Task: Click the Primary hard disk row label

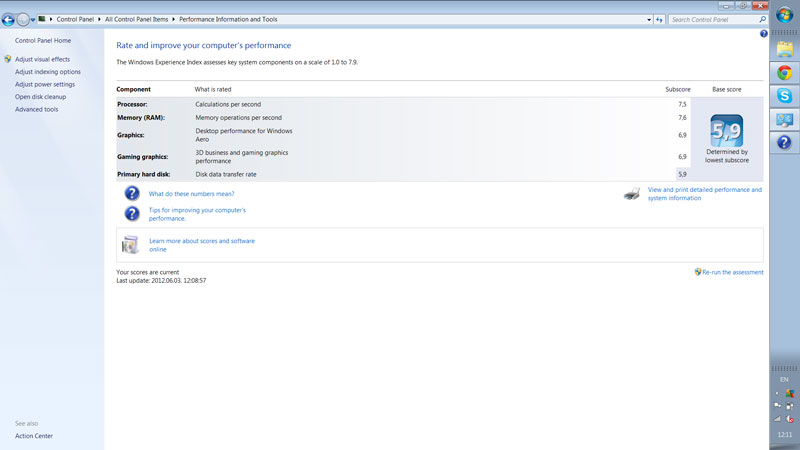Action: coord(143,174)
